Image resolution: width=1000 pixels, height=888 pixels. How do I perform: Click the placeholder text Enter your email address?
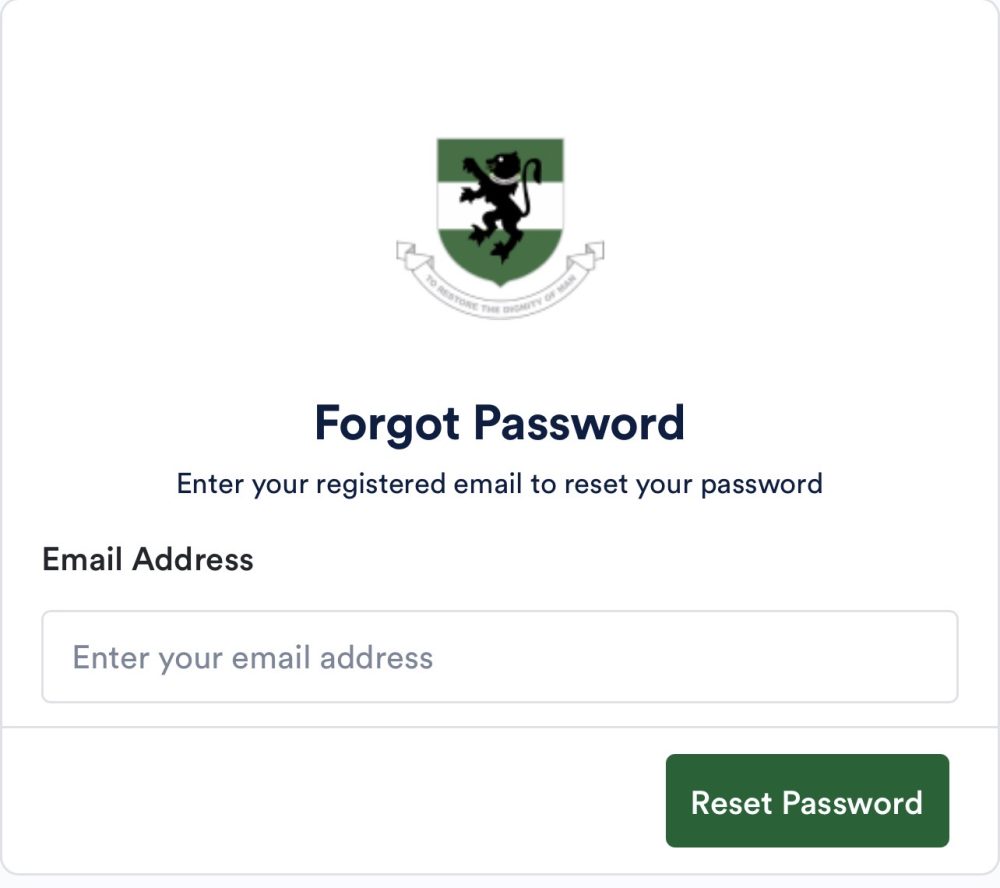tap(252, 657)
